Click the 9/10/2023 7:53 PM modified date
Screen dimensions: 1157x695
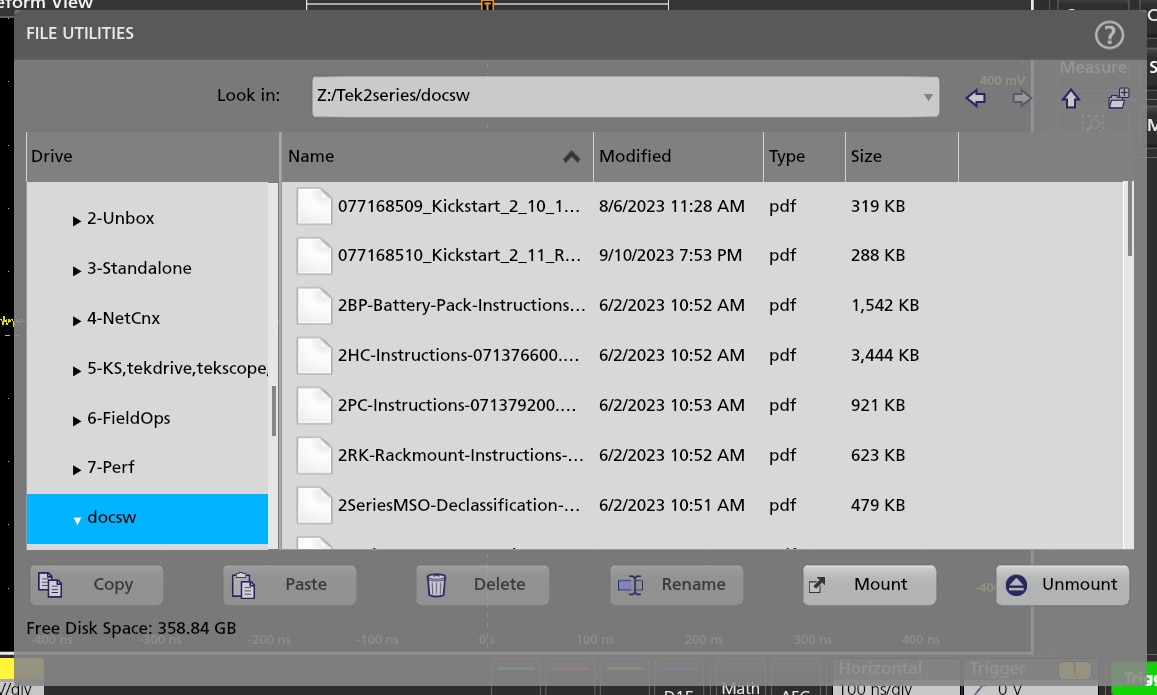[670, 255]
